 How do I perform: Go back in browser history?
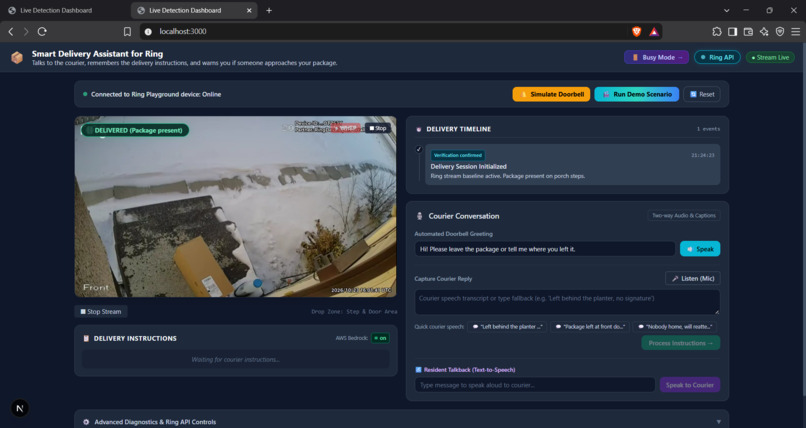(x=10, y=31)
